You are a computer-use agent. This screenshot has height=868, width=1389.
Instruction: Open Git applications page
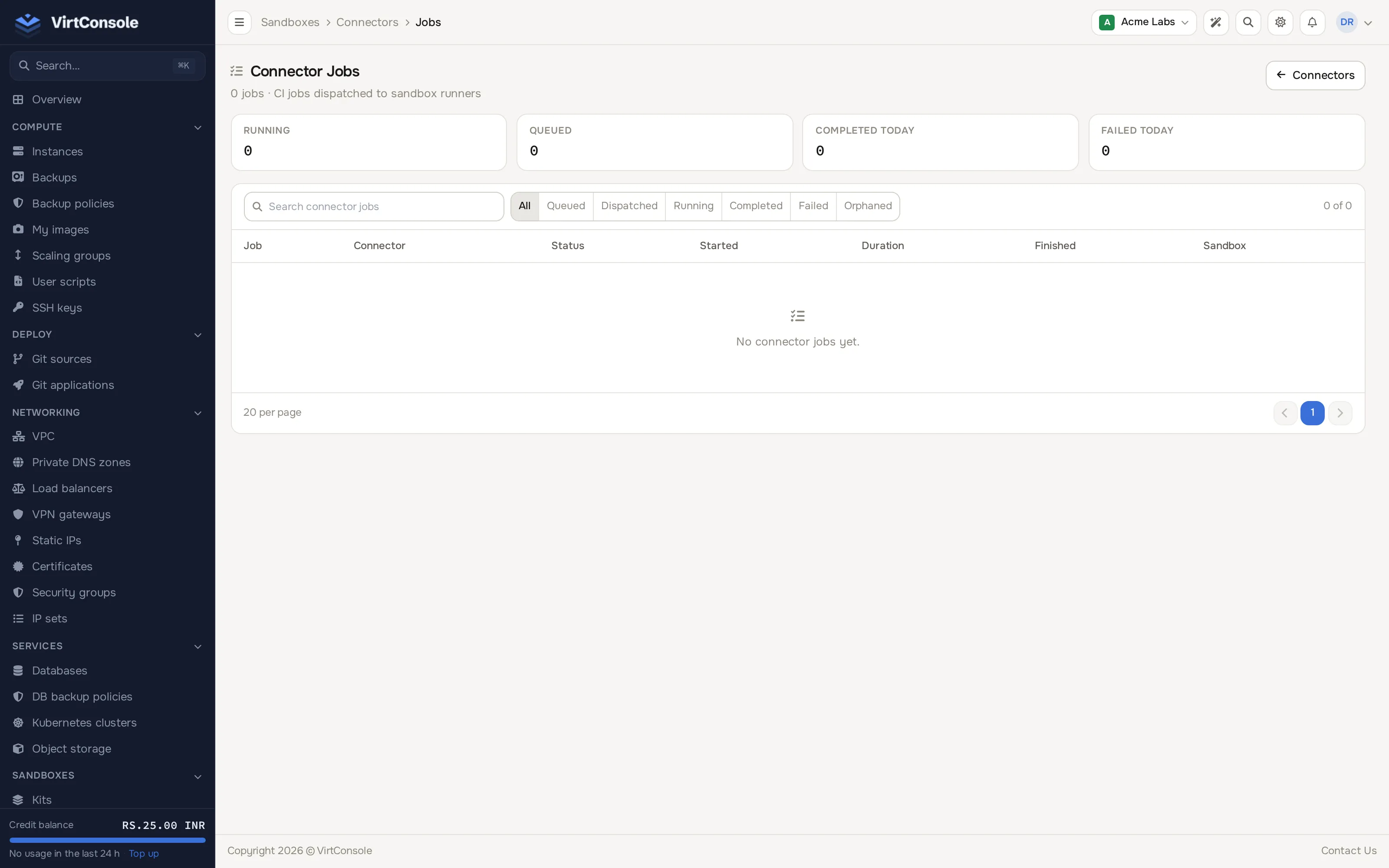pyautogui.click(x=107, y=385)
